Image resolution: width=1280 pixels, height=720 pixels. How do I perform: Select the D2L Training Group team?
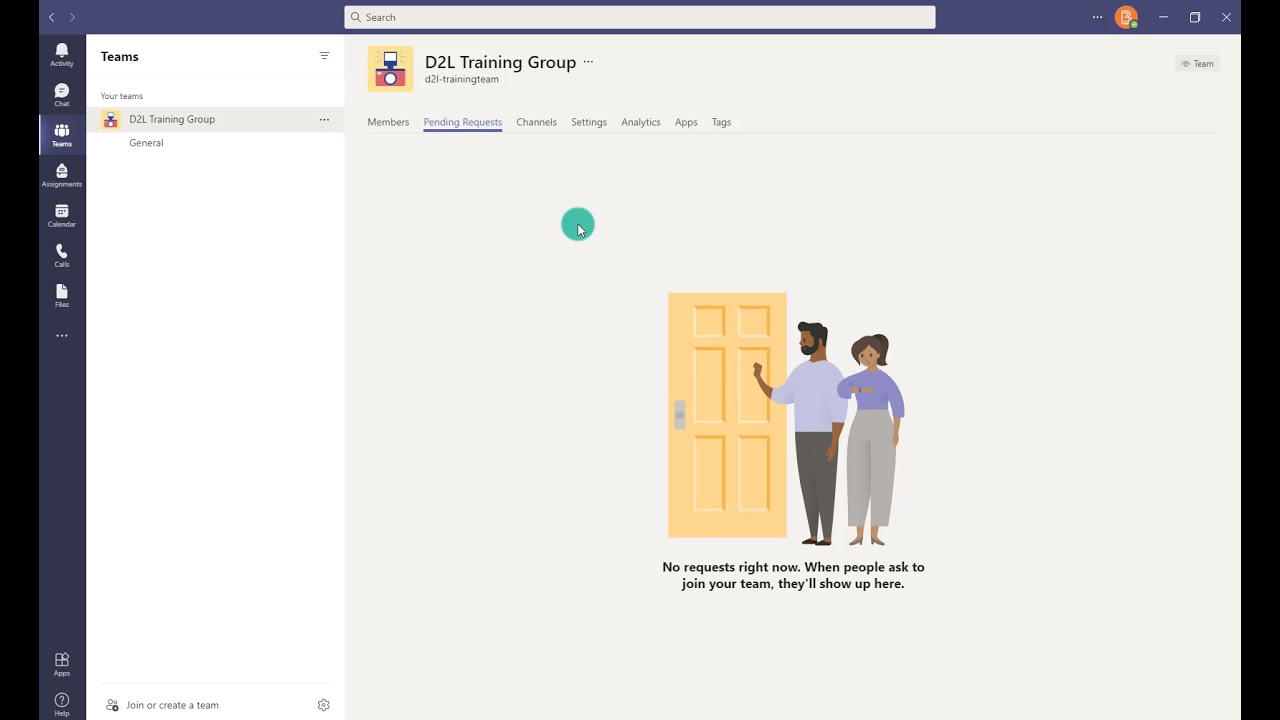[x=215, y=119]
